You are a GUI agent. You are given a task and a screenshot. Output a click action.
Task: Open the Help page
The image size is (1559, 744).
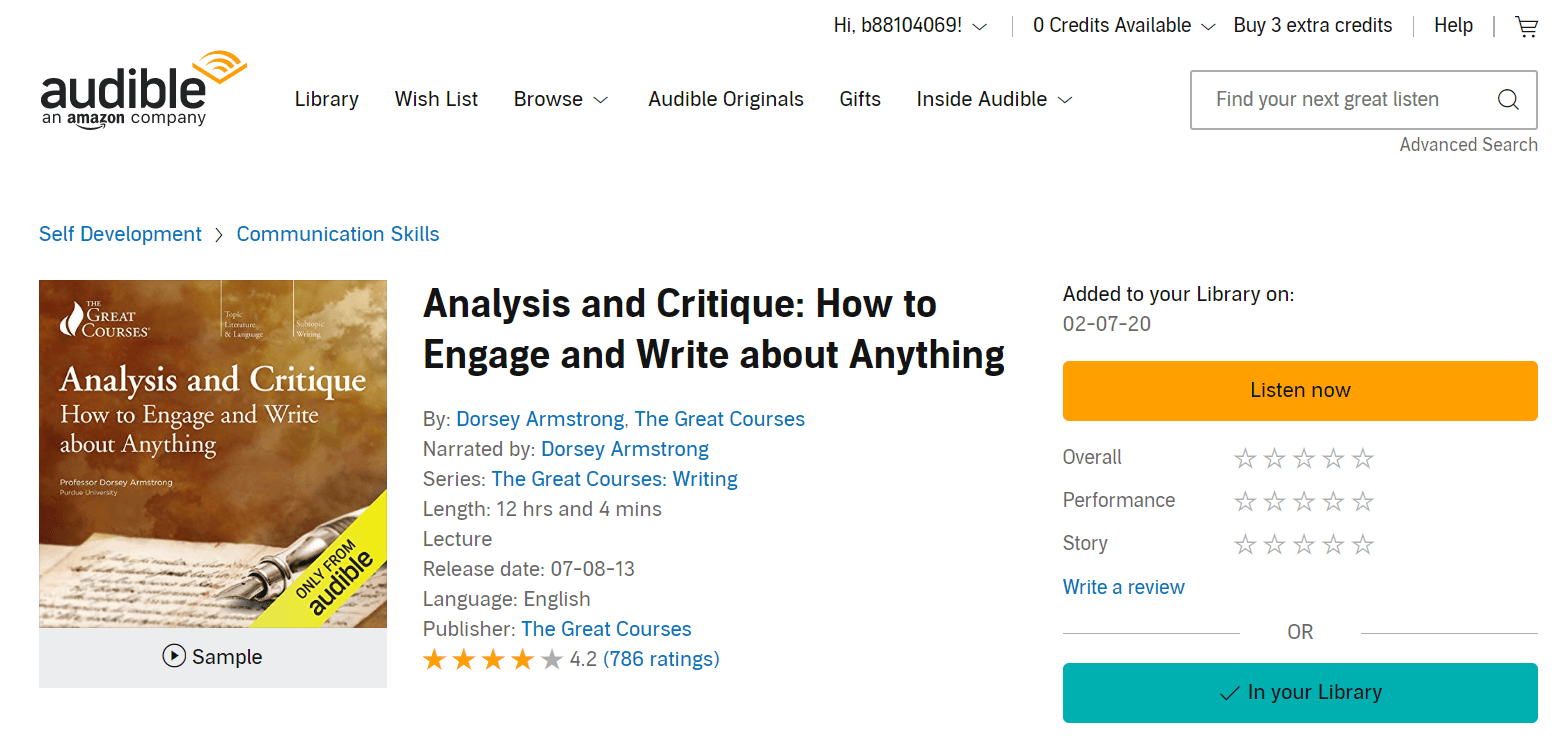pos(1453,26)
